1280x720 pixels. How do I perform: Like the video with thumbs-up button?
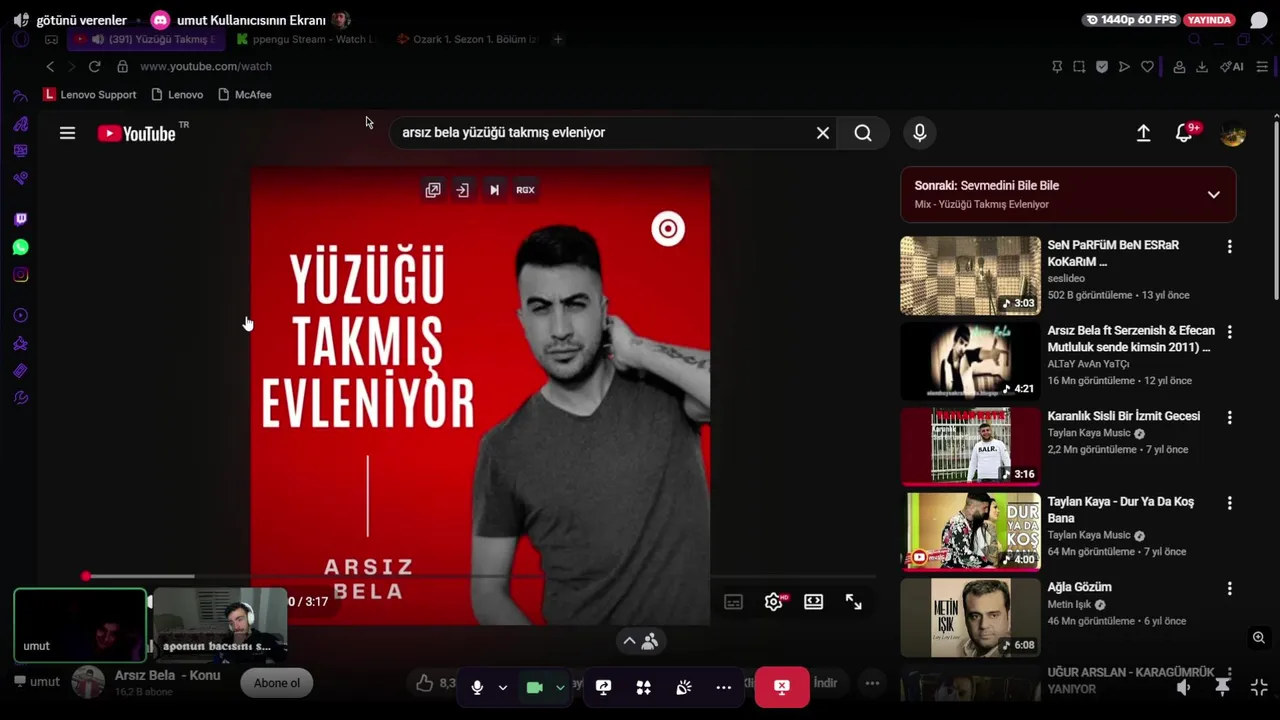click(x=425, y=683)
